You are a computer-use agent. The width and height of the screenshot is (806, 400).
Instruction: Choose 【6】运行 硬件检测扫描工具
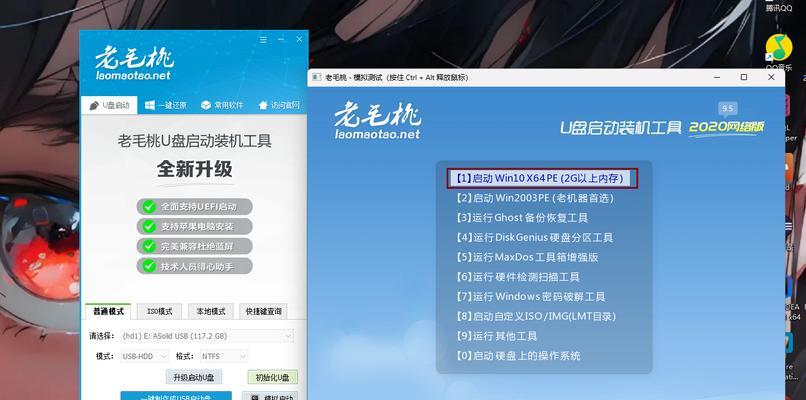point(517,277)
